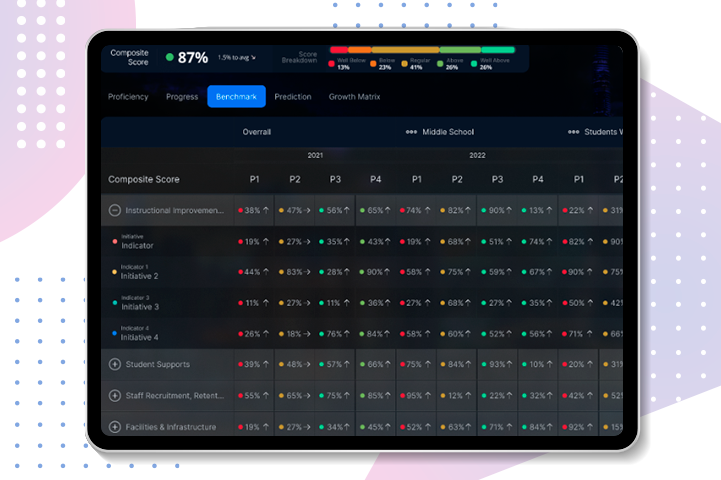Image resolution: width=721 pixels, height=480 pixels.
Task: Open the Progress tab
Action: click(x=182, y=97)
